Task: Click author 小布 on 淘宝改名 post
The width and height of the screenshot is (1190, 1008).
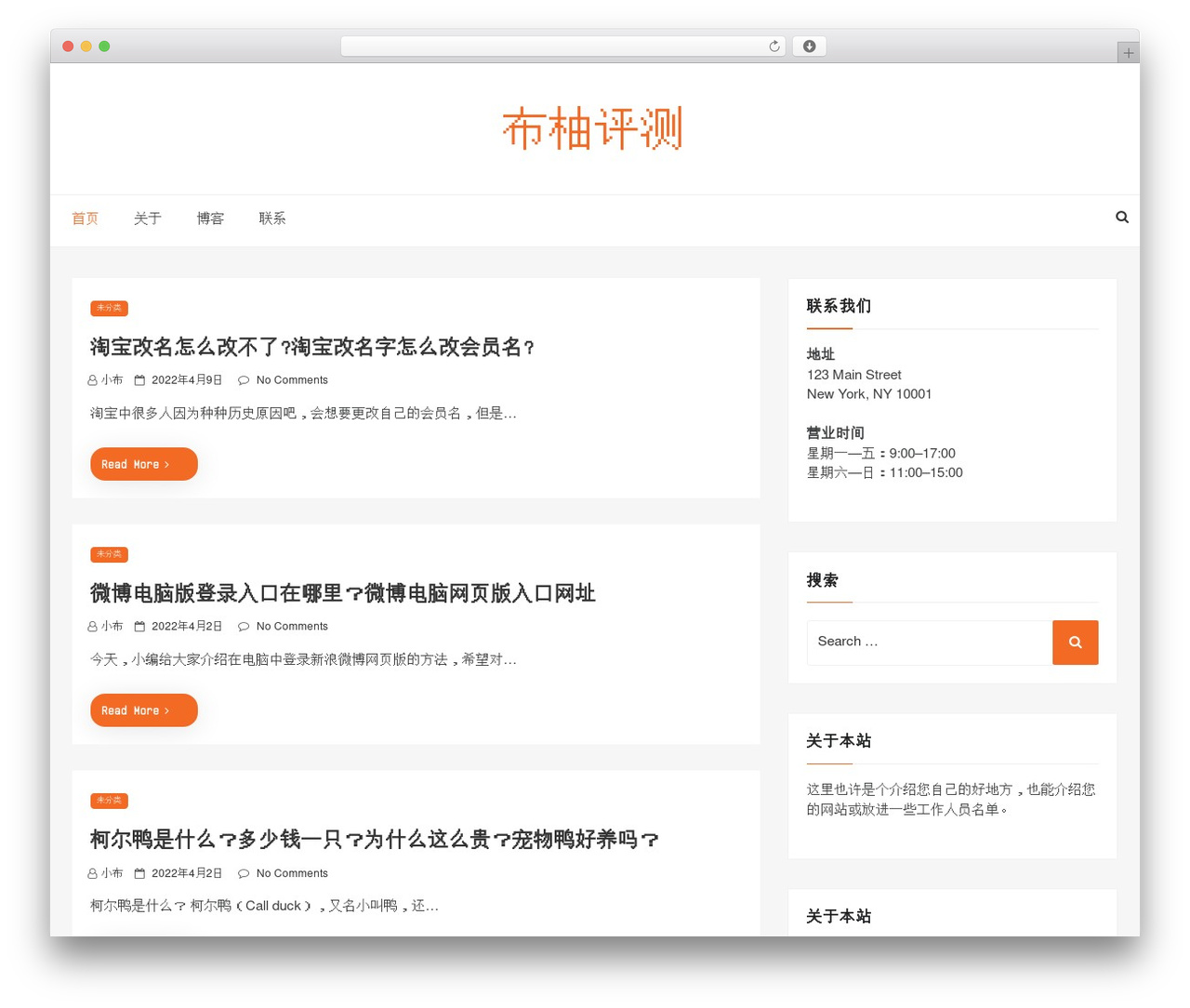Action: [112, 380]
